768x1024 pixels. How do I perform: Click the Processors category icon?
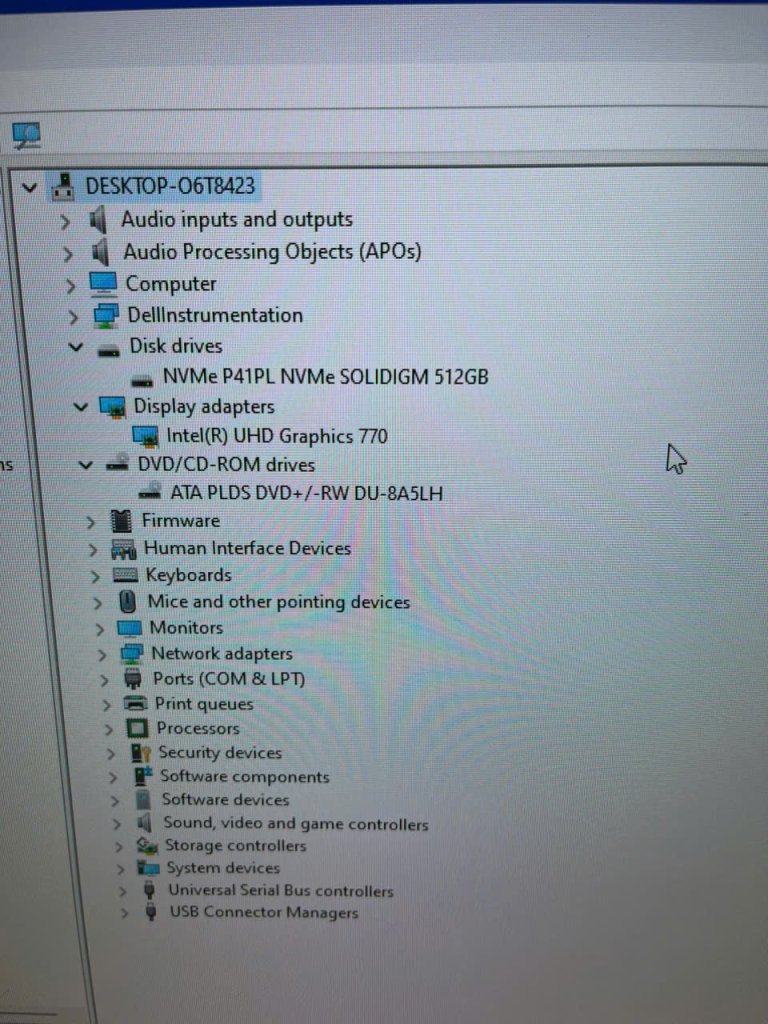136,728
